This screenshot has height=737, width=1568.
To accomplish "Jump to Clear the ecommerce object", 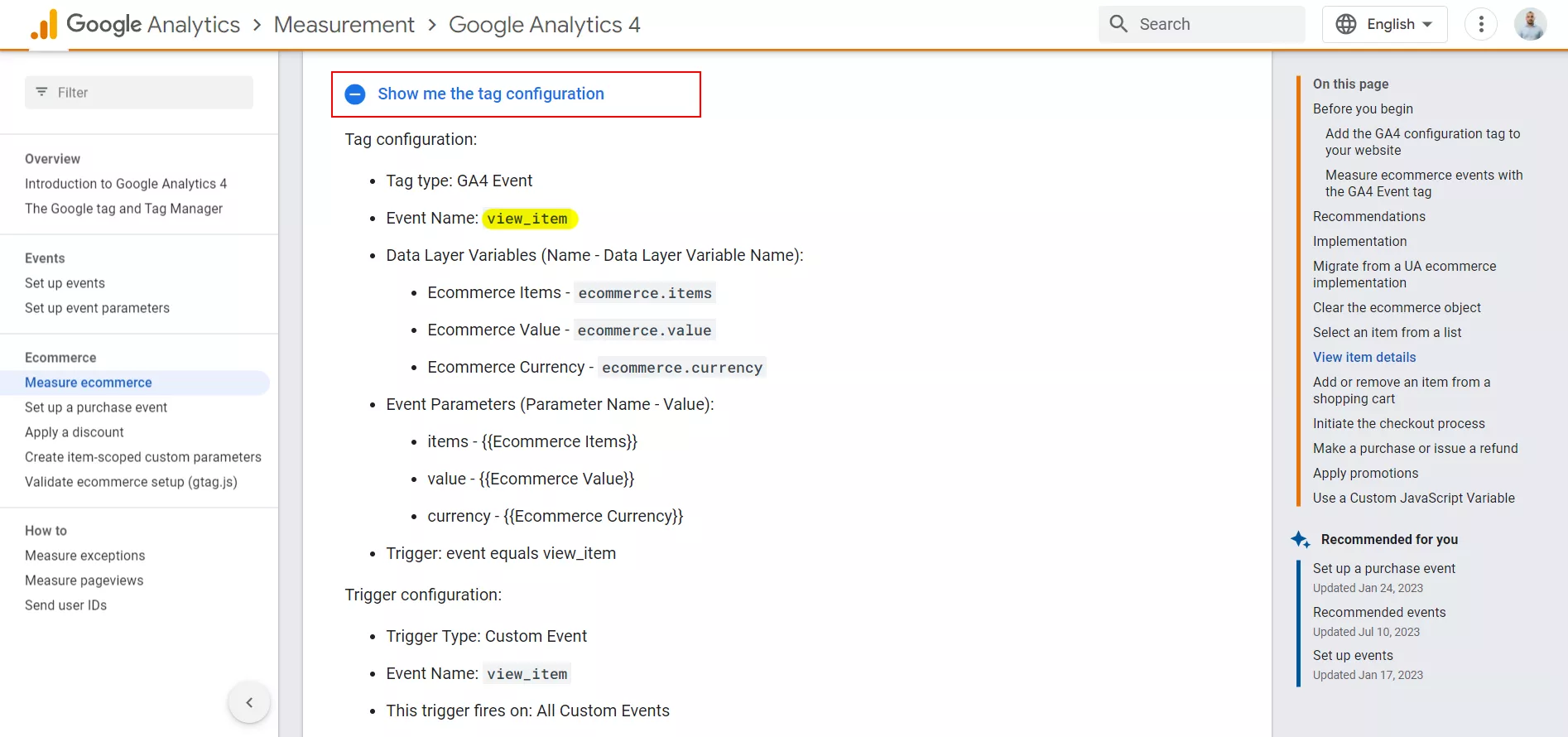I will pyautogui.click(x=1397, y=307).
